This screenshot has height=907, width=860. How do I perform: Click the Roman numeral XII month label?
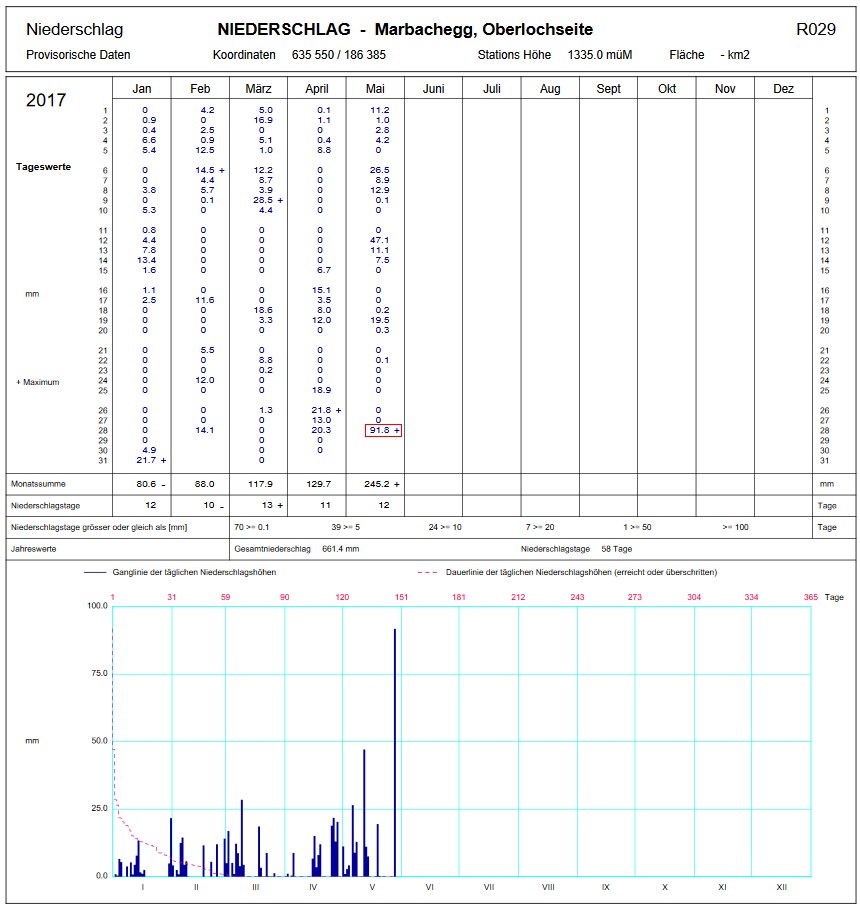[782, 887]
